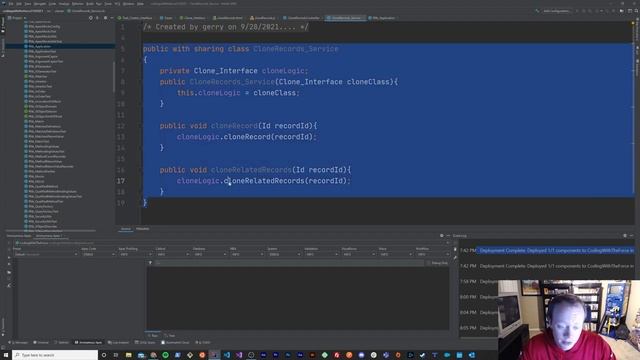Open the Visualforce log level dropdown

click(x=358, y=254)
